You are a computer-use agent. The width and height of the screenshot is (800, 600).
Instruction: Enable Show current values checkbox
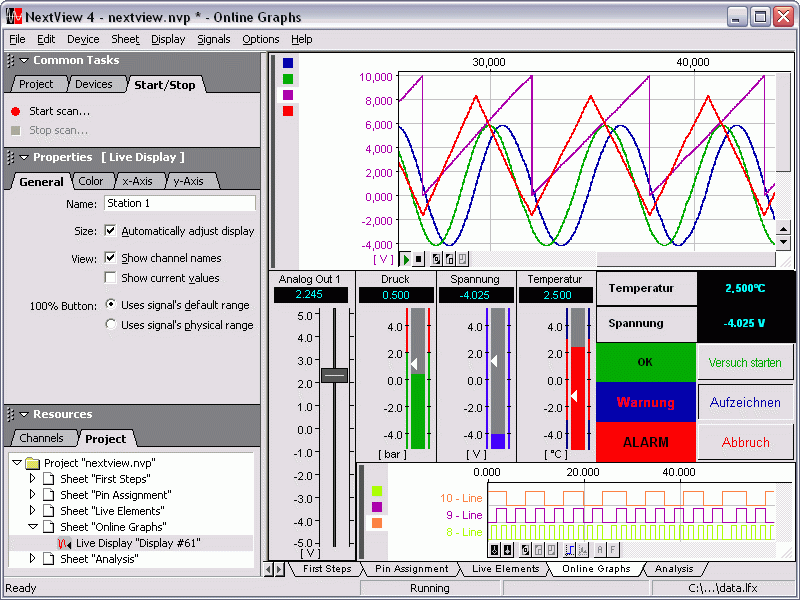[111, 278]
